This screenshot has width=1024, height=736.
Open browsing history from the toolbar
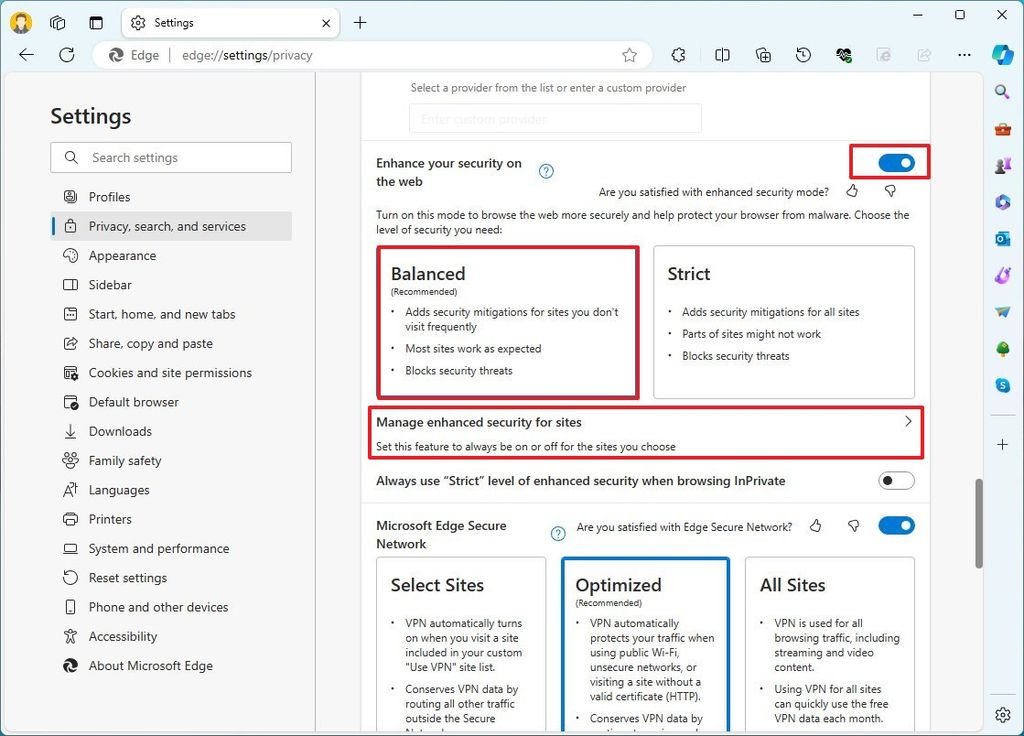(803, 55)
